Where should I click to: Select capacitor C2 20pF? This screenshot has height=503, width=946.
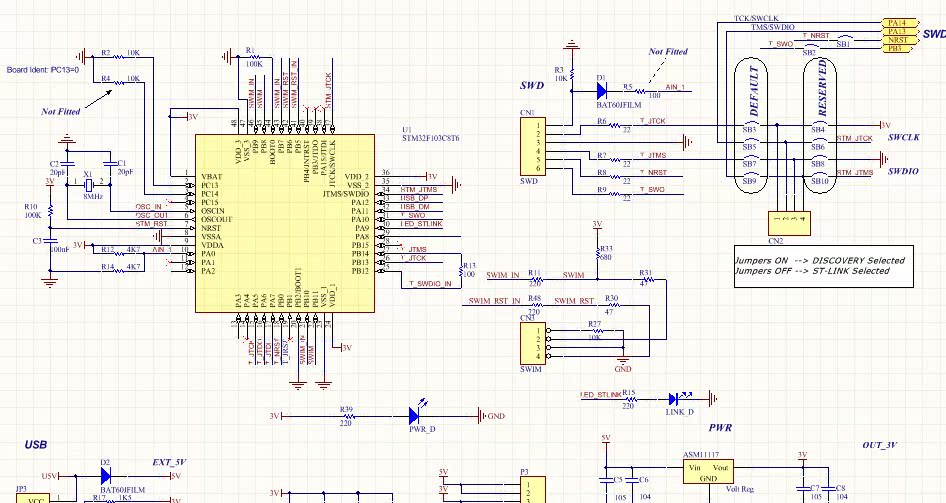pyautogui.click(x=67, y=163)
